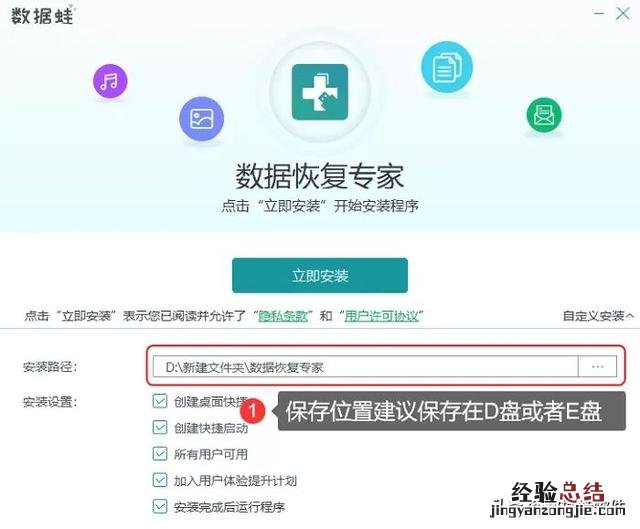
Task: Click the 数据蛙 logo in title bar
Action: tap(43, 16)
